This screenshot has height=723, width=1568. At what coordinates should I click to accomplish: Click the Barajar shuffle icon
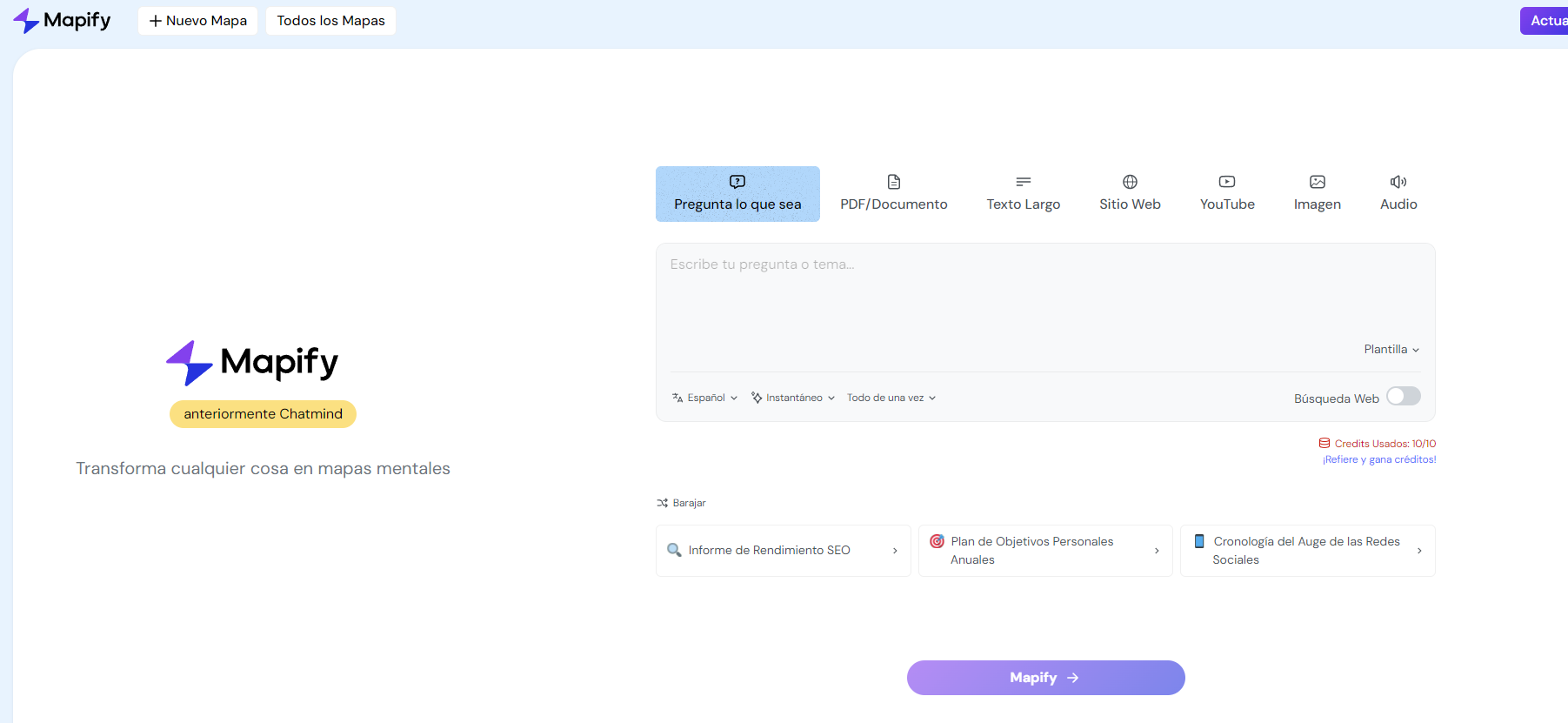pos(663,503)
